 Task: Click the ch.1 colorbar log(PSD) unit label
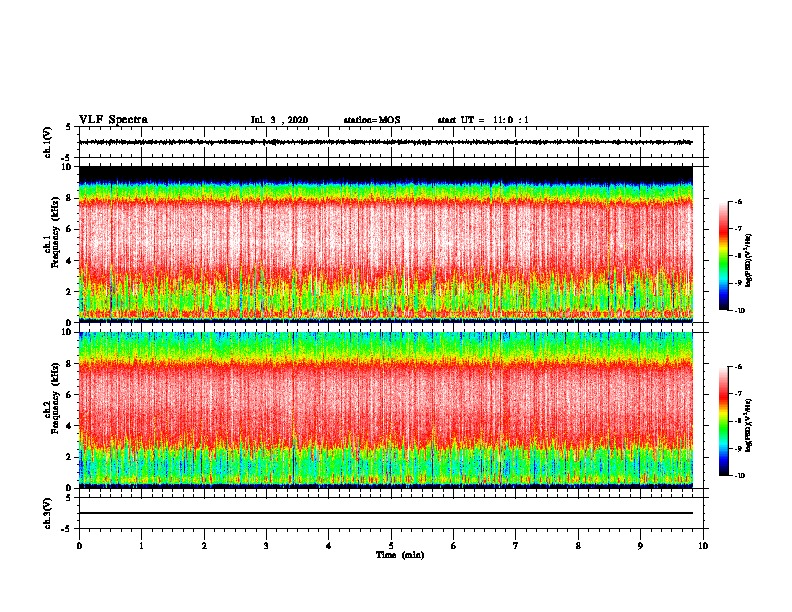[749, 261]
